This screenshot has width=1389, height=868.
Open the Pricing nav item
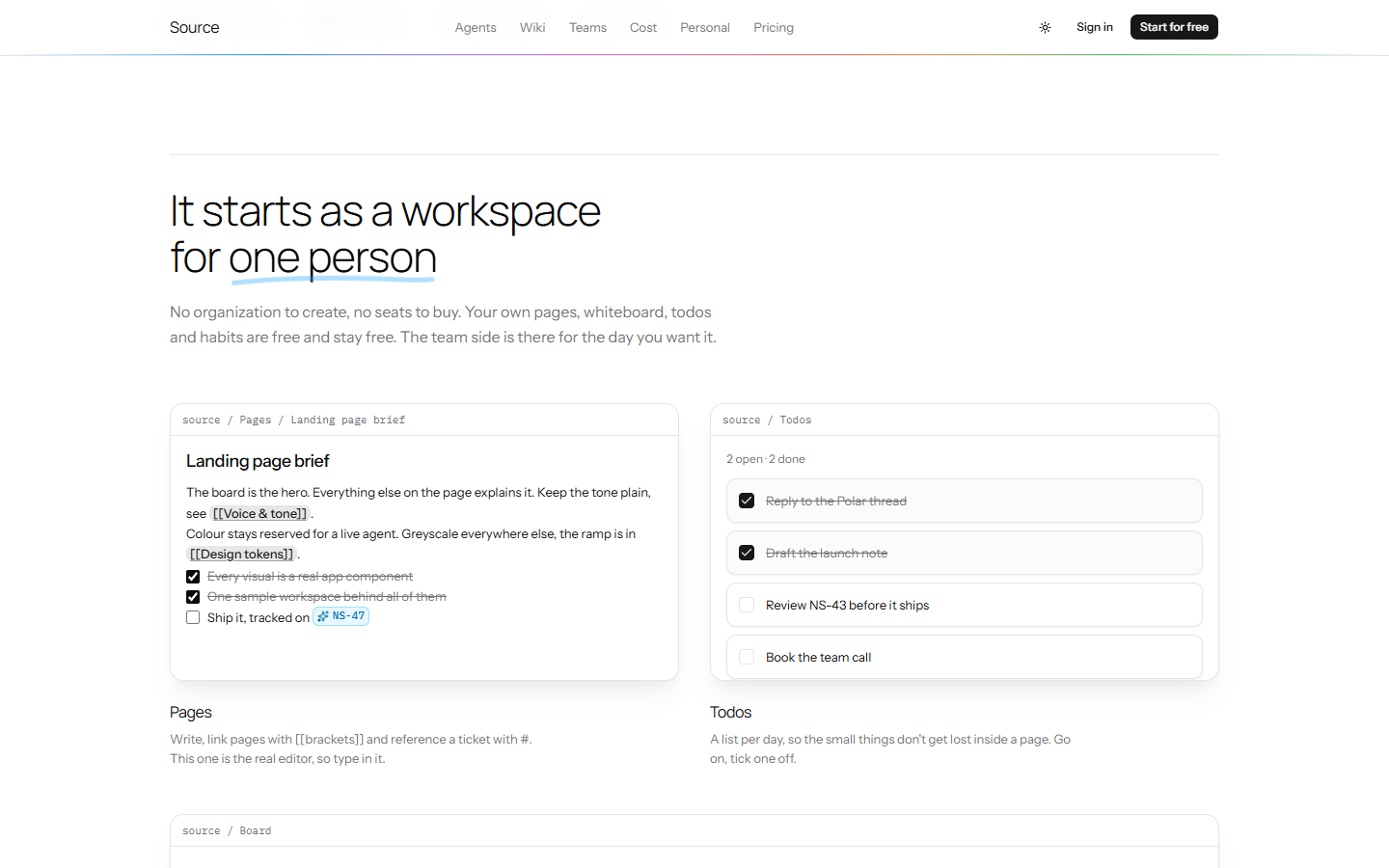coord(774,27)
